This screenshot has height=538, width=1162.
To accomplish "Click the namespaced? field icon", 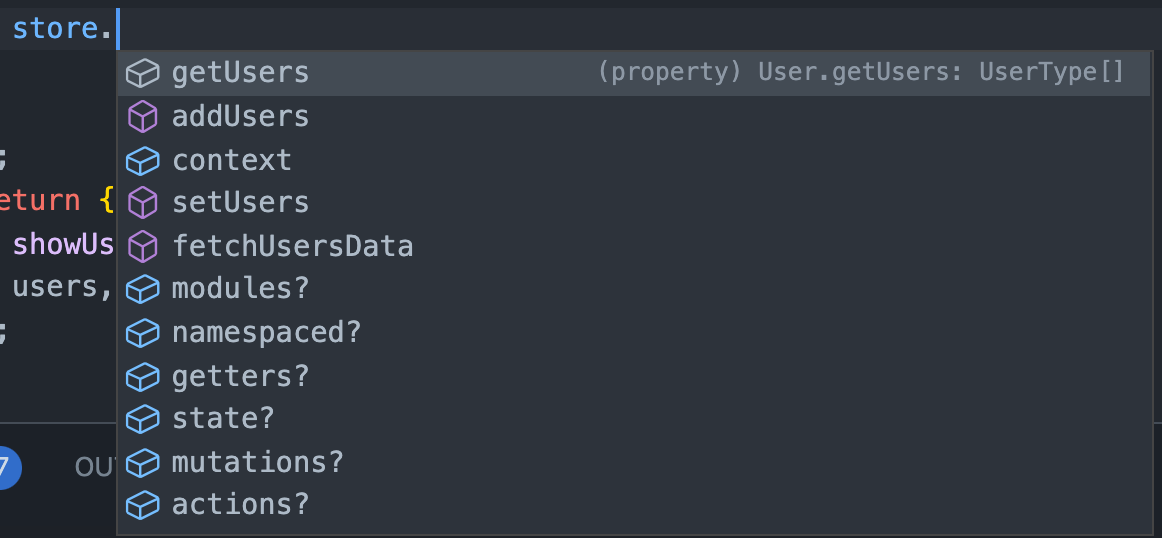I will click(143, 332).
